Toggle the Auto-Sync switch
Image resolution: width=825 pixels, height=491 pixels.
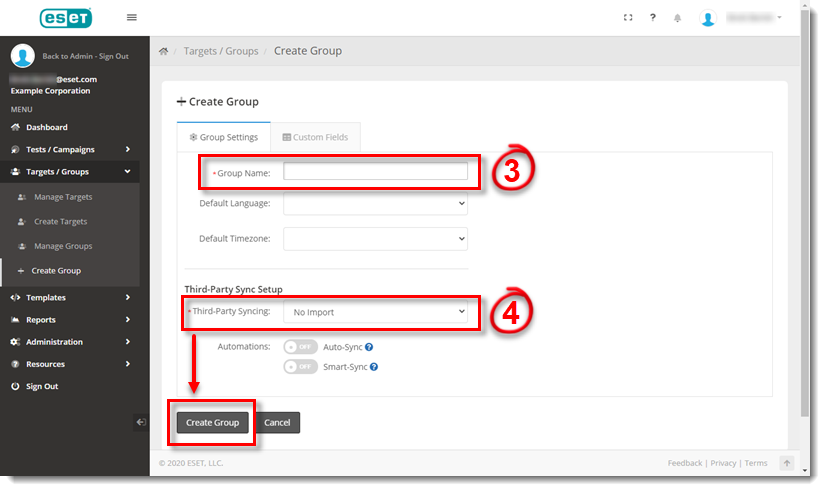point(300,347)
